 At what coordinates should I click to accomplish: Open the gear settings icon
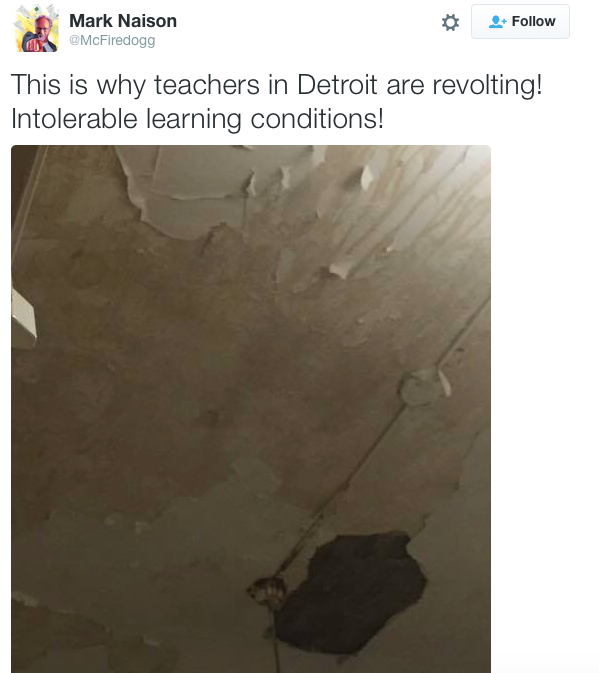450,22
